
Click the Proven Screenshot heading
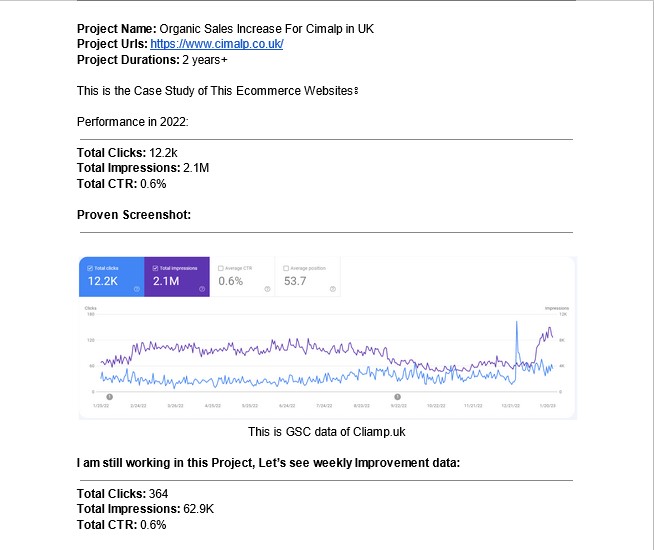click(x=134, y=215)
